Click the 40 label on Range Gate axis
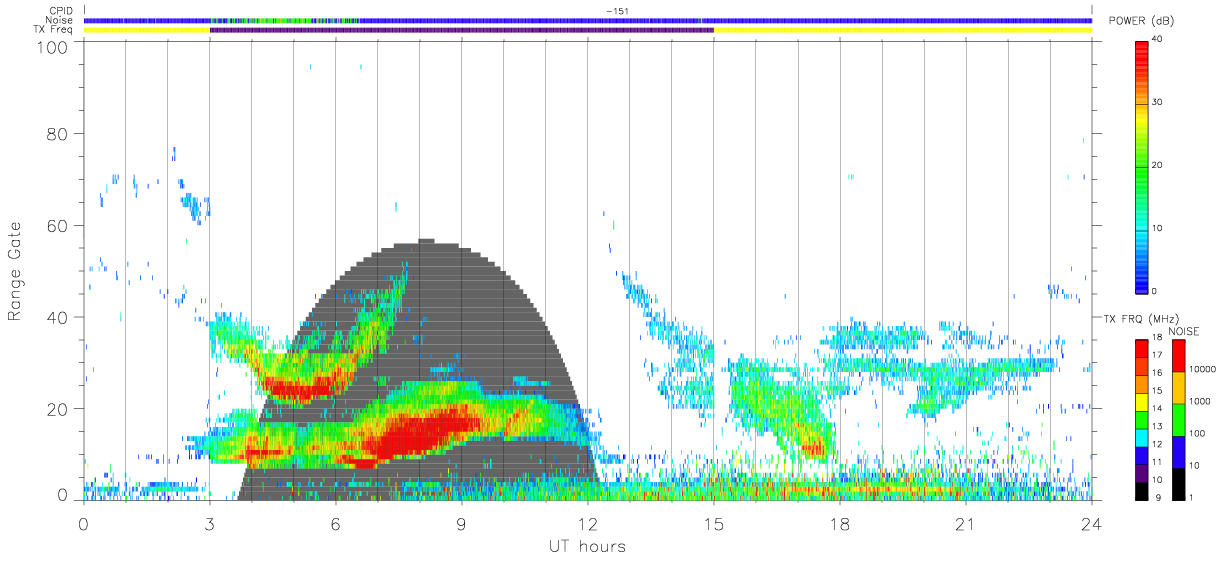This screenshot has height=567, width=1228. coord(58,318)
